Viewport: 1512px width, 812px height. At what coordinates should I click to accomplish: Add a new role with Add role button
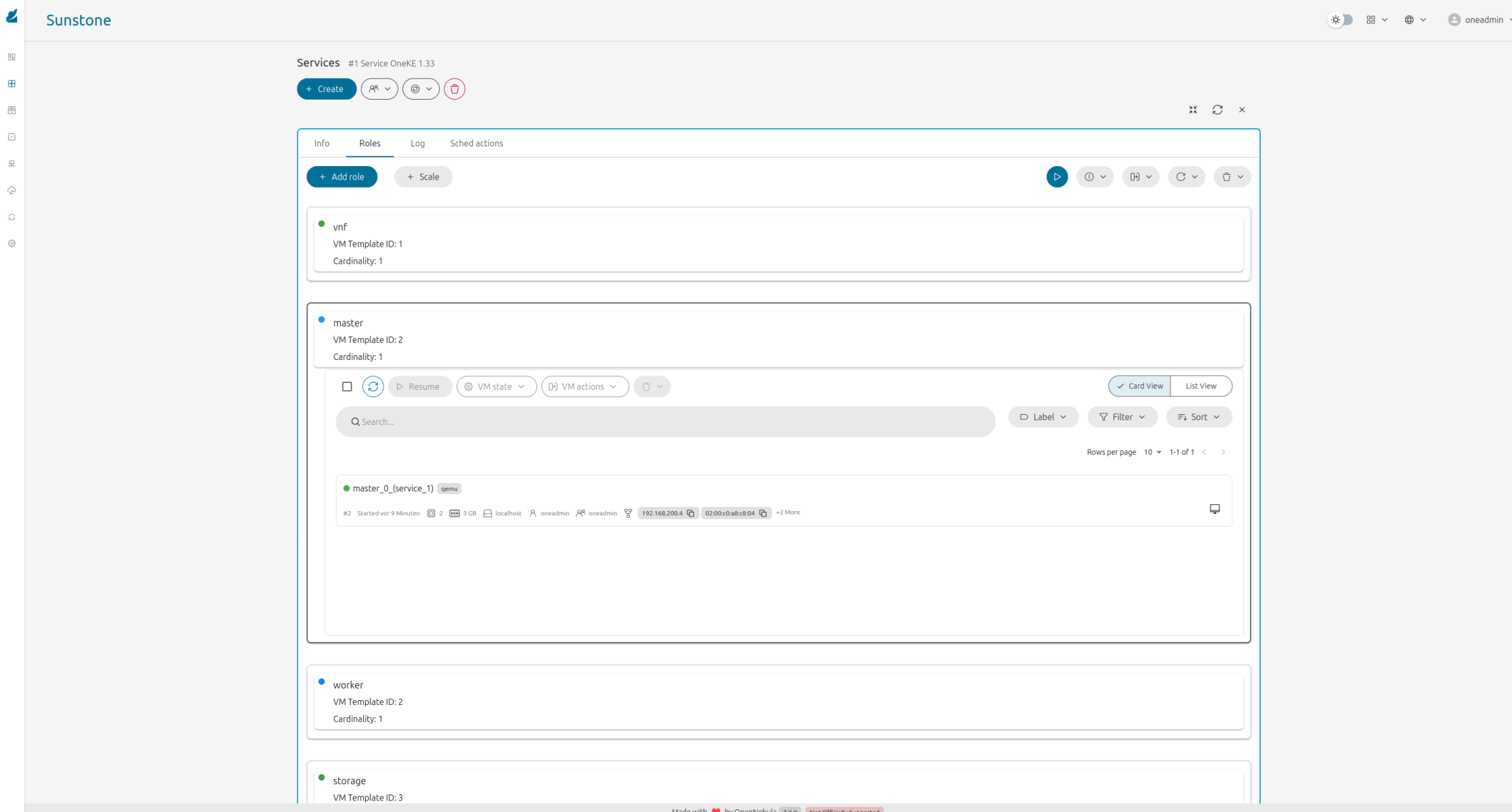pyautogui.click(x=341, y=177)
